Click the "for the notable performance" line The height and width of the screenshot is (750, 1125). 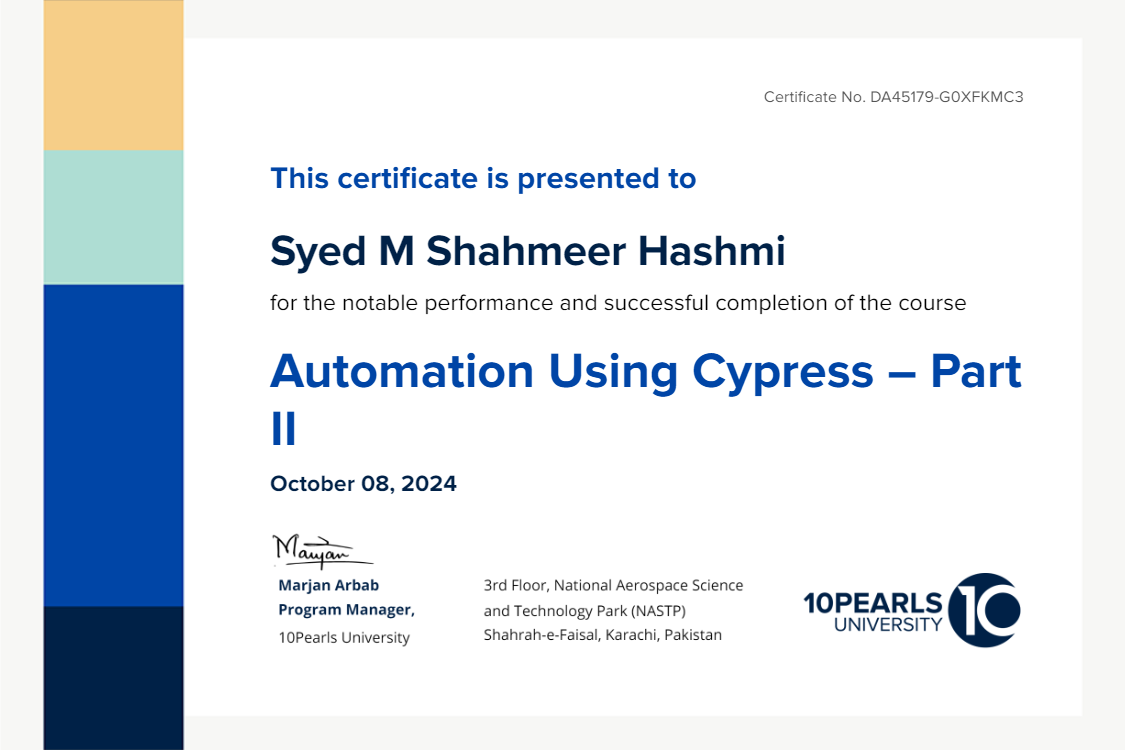click(617, 302)
